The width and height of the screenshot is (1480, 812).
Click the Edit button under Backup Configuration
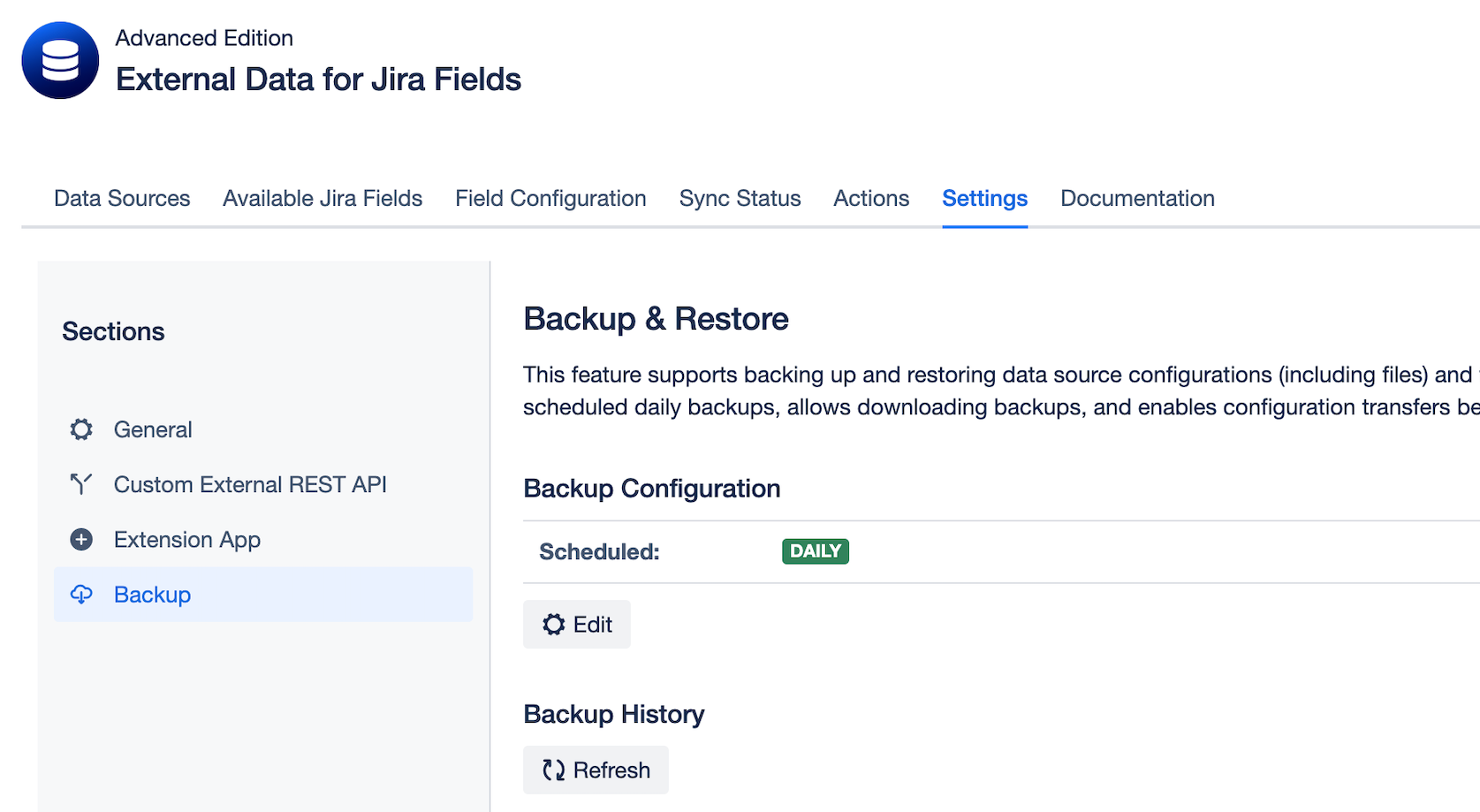[576, 624]
